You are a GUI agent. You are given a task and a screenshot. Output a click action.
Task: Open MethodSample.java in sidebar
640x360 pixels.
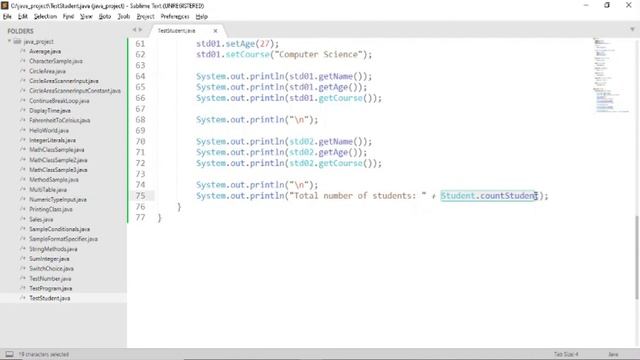(x=54, y=180)
